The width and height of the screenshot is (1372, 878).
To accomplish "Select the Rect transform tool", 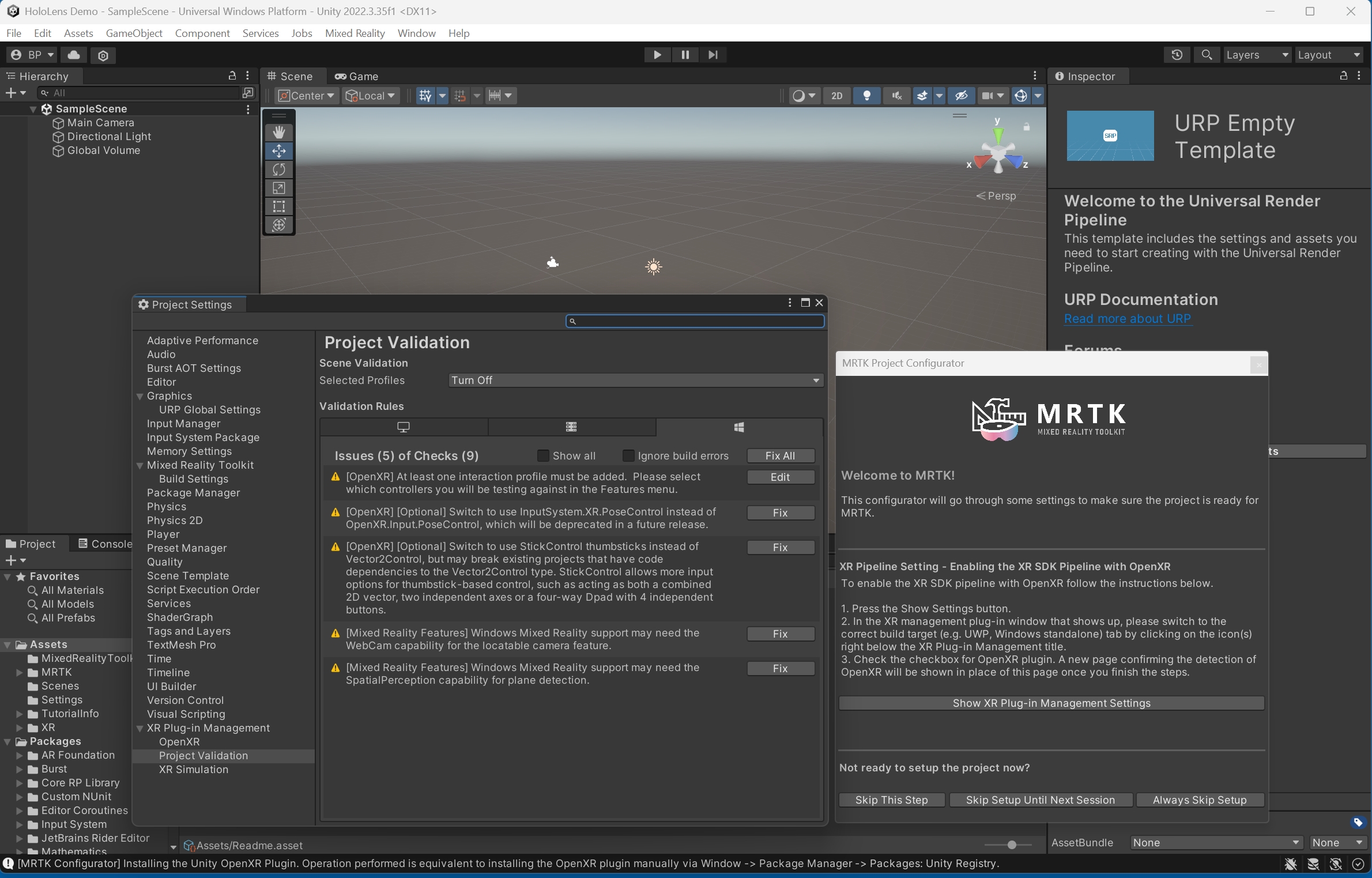I will point(279,206).
